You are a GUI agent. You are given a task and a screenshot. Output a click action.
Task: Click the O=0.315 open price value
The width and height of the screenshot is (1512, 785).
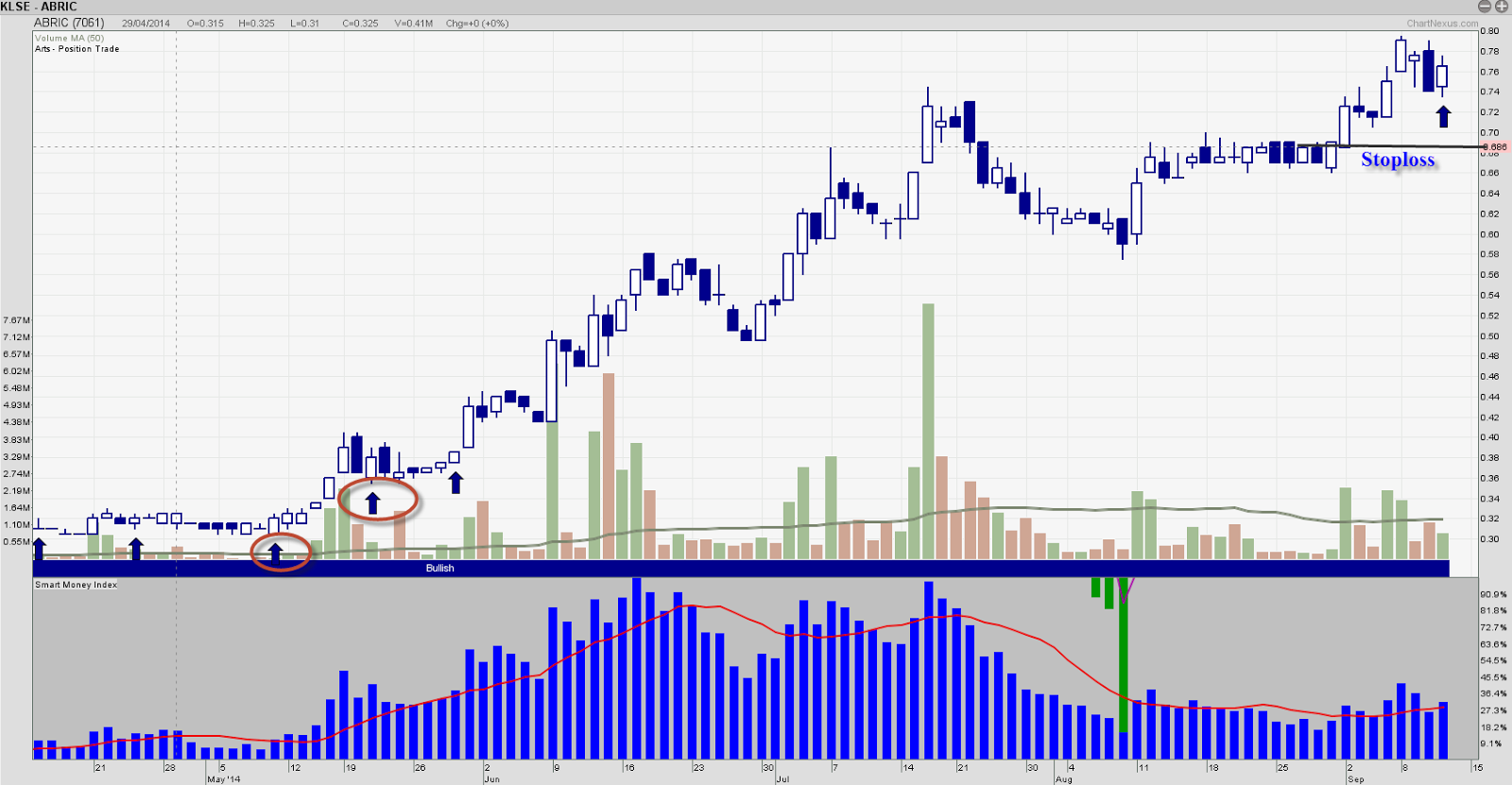point(205,24)
